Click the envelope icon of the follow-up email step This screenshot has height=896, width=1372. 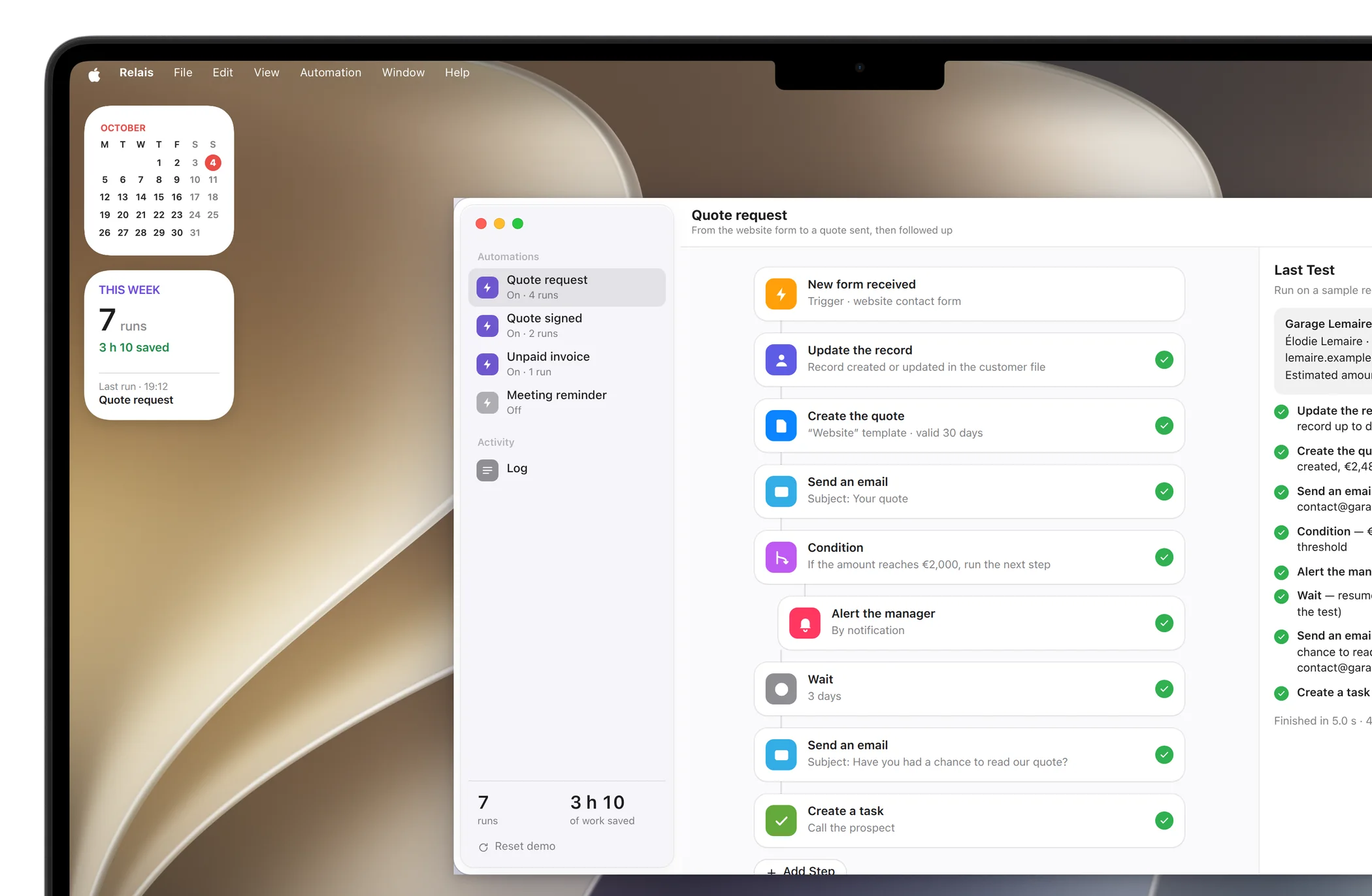coord(781,755)
